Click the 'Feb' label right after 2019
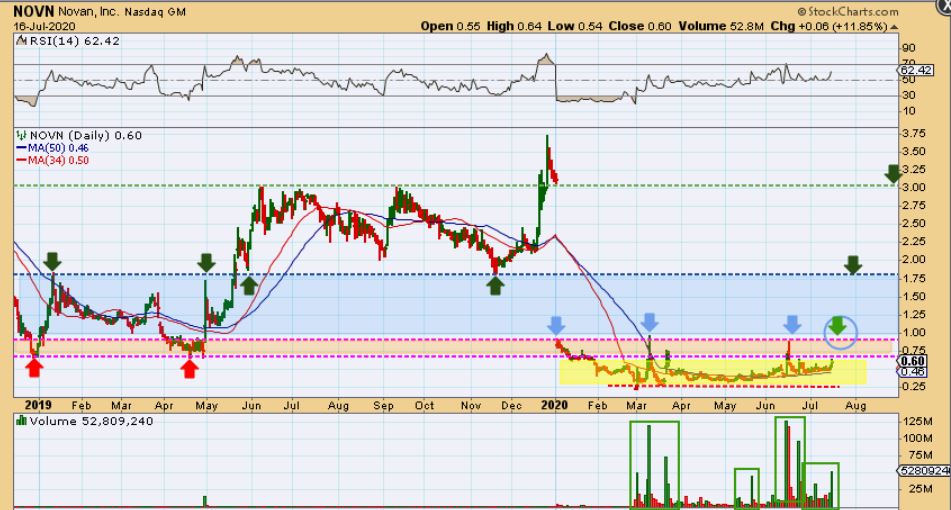The image size is (951, 510). (81, 405)
